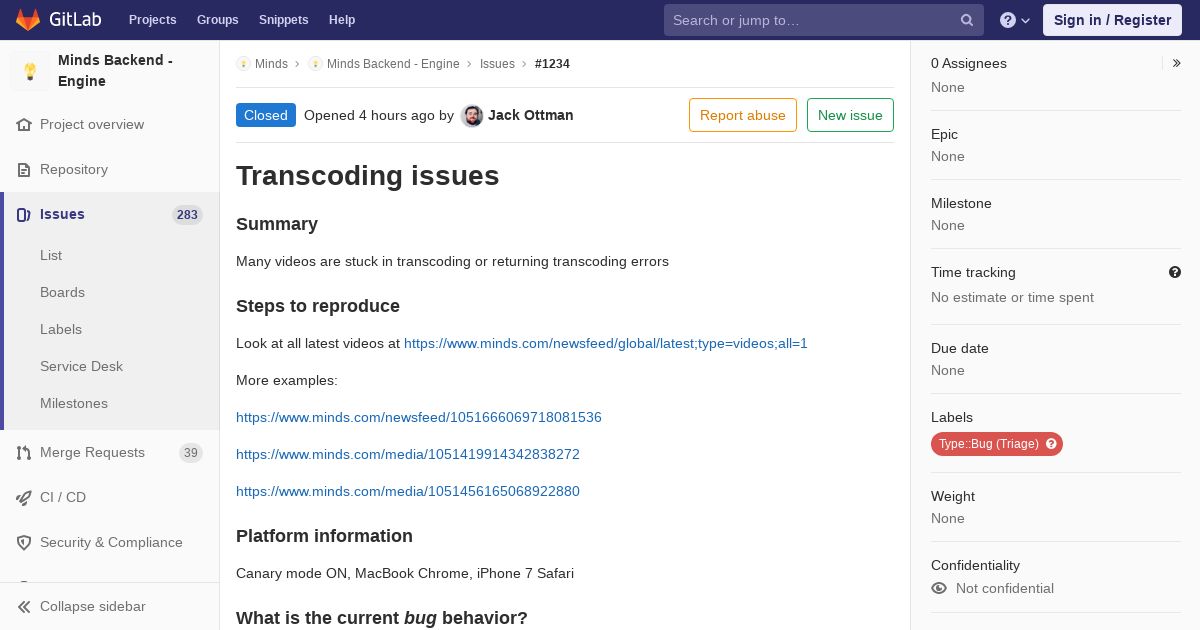The height and width of the screenshot is (630, 1200).
Task: Click Minds Backend - Engine breadcrumb link
Action: click(x=393, y=64)
